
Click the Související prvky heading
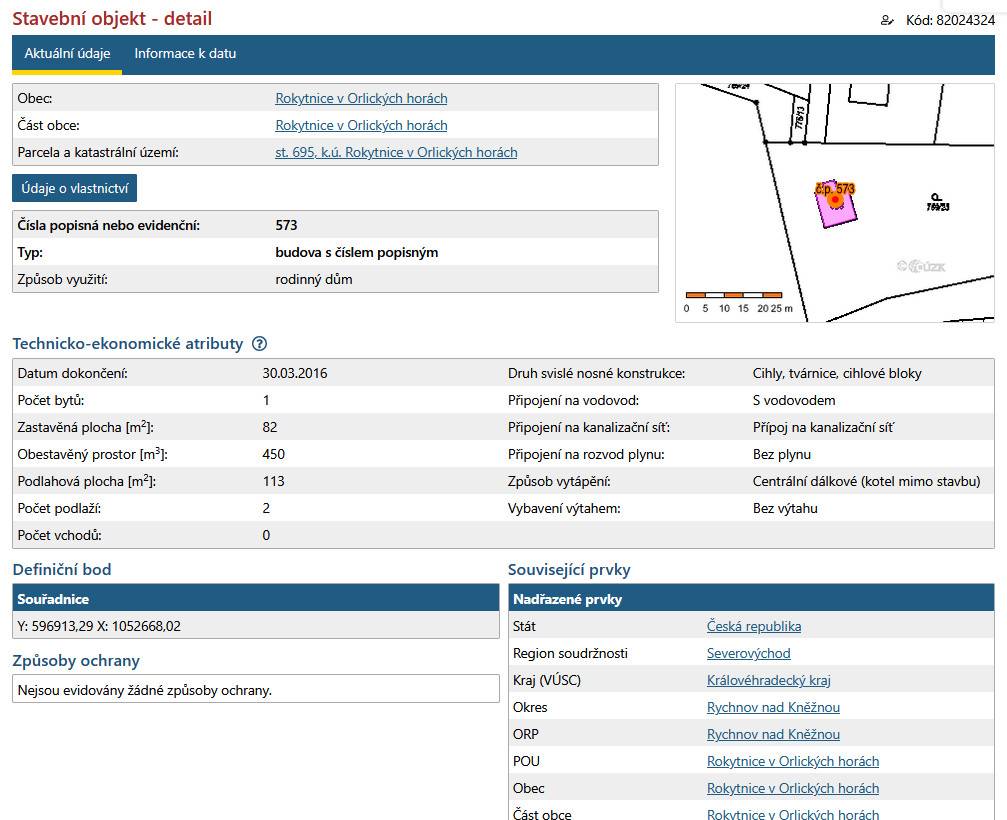coord(569,570)
